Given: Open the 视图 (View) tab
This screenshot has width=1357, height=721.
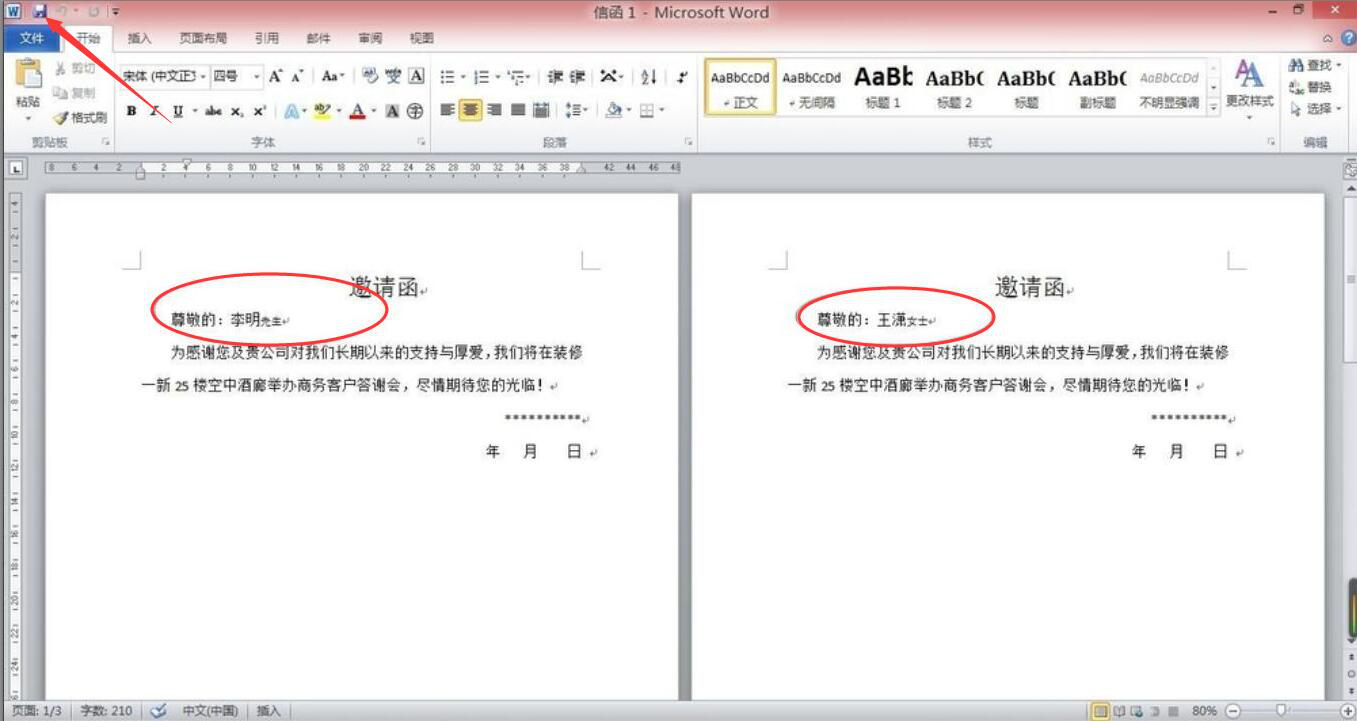Looking at the screenshot, I should [x=422, y=38].
